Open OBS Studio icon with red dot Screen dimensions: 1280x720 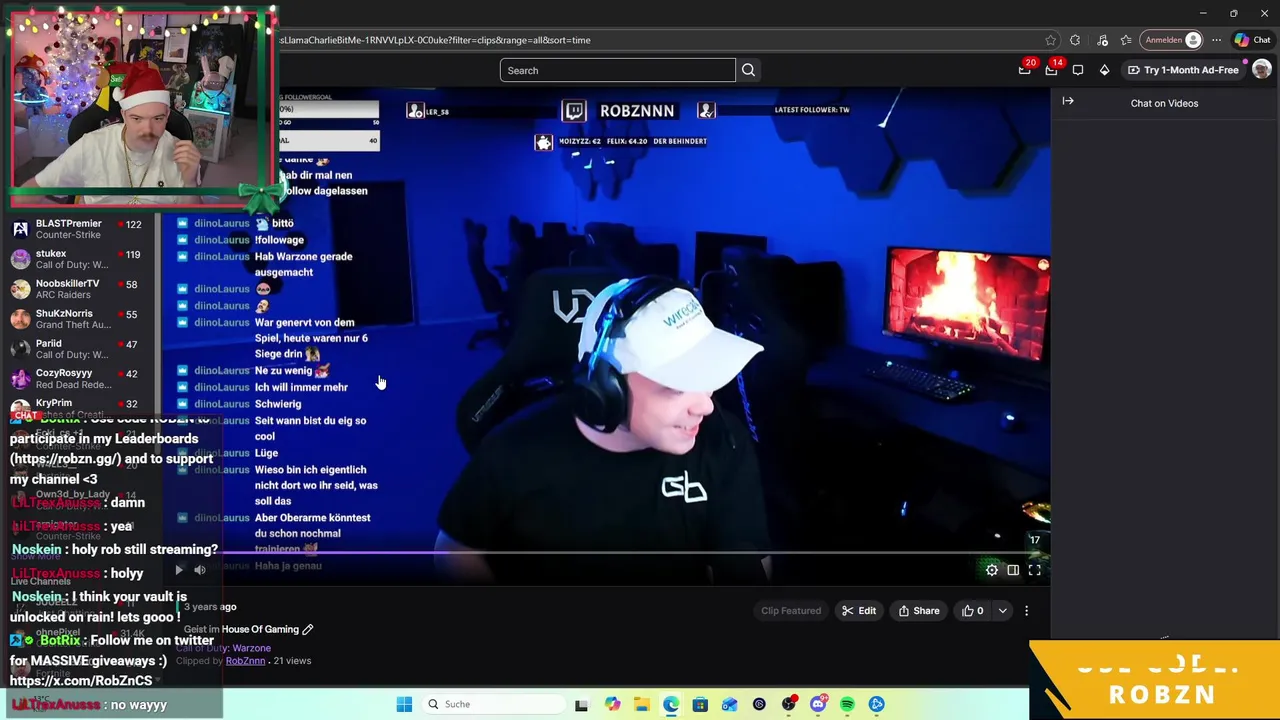(x=789, y=704)
